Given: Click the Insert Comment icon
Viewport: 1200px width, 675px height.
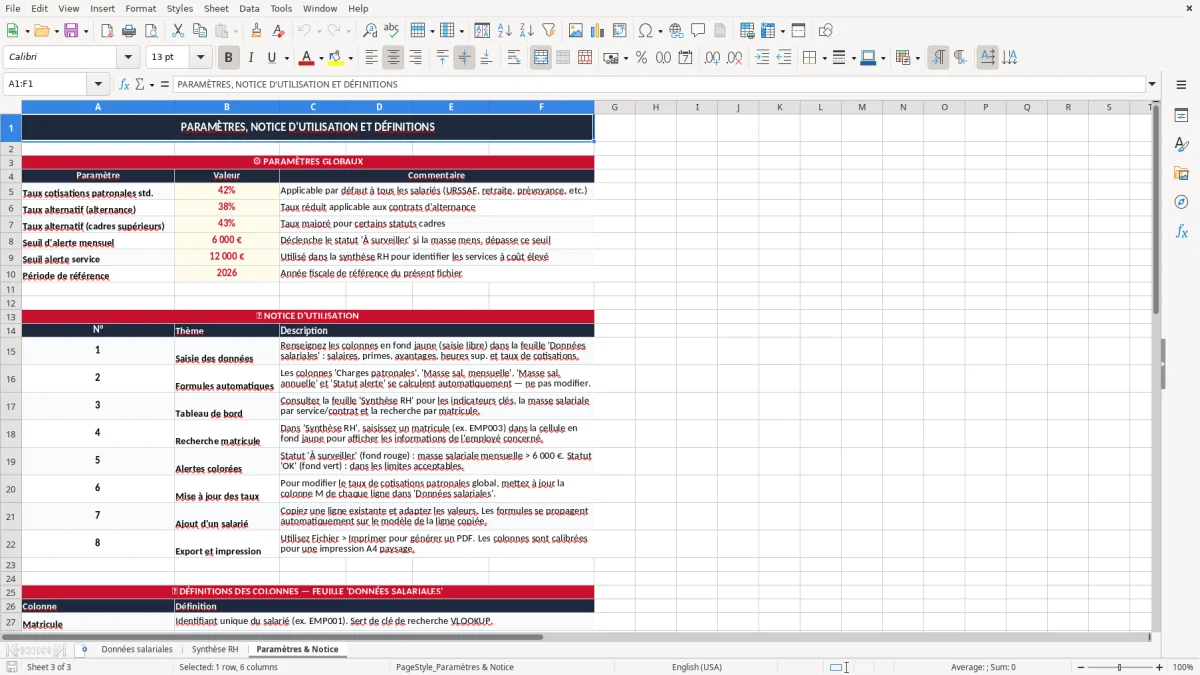Looking at the screenshot, I should (698, 31).
